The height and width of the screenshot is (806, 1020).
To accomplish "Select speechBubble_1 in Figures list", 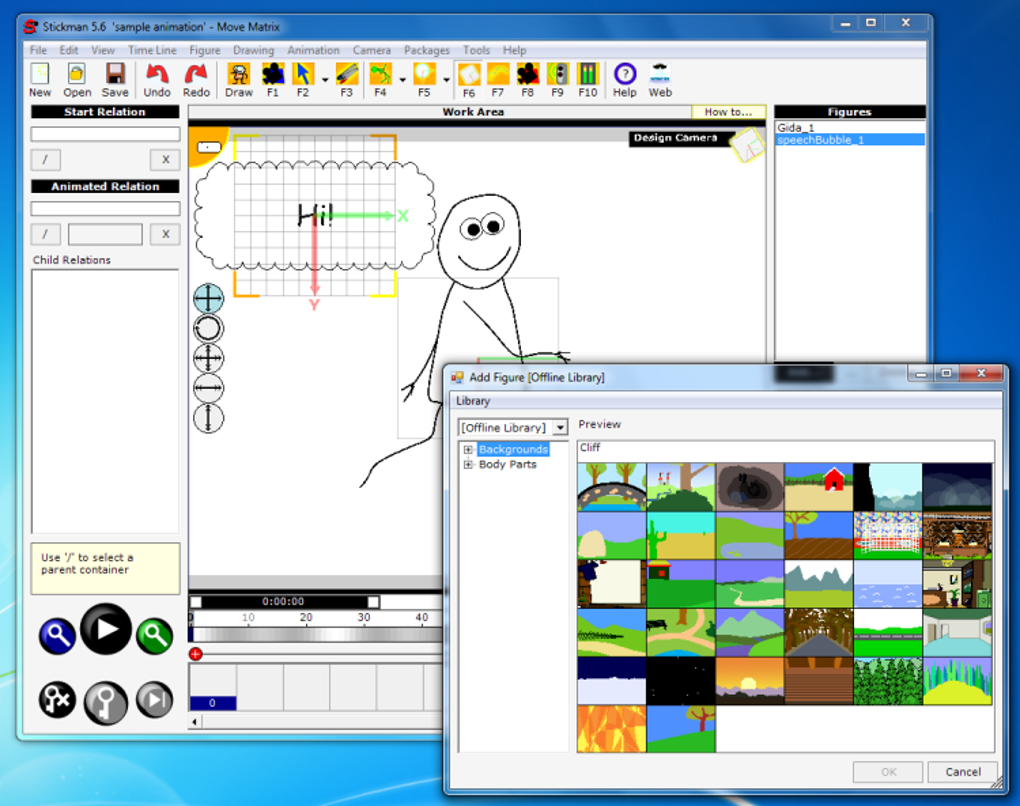I will point(850,140).
